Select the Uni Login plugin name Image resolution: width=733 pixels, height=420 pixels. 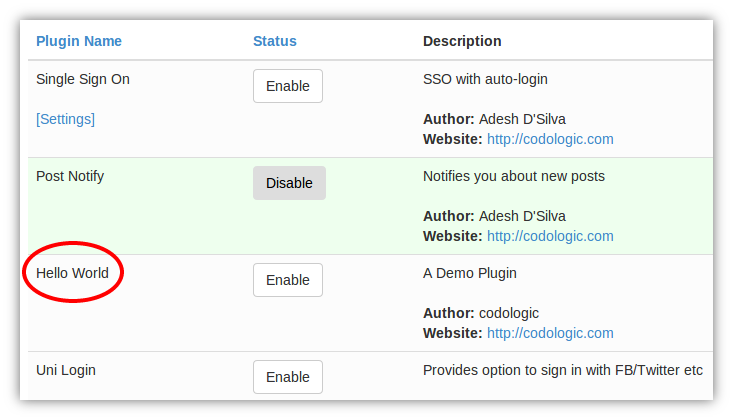coord(66,370)
